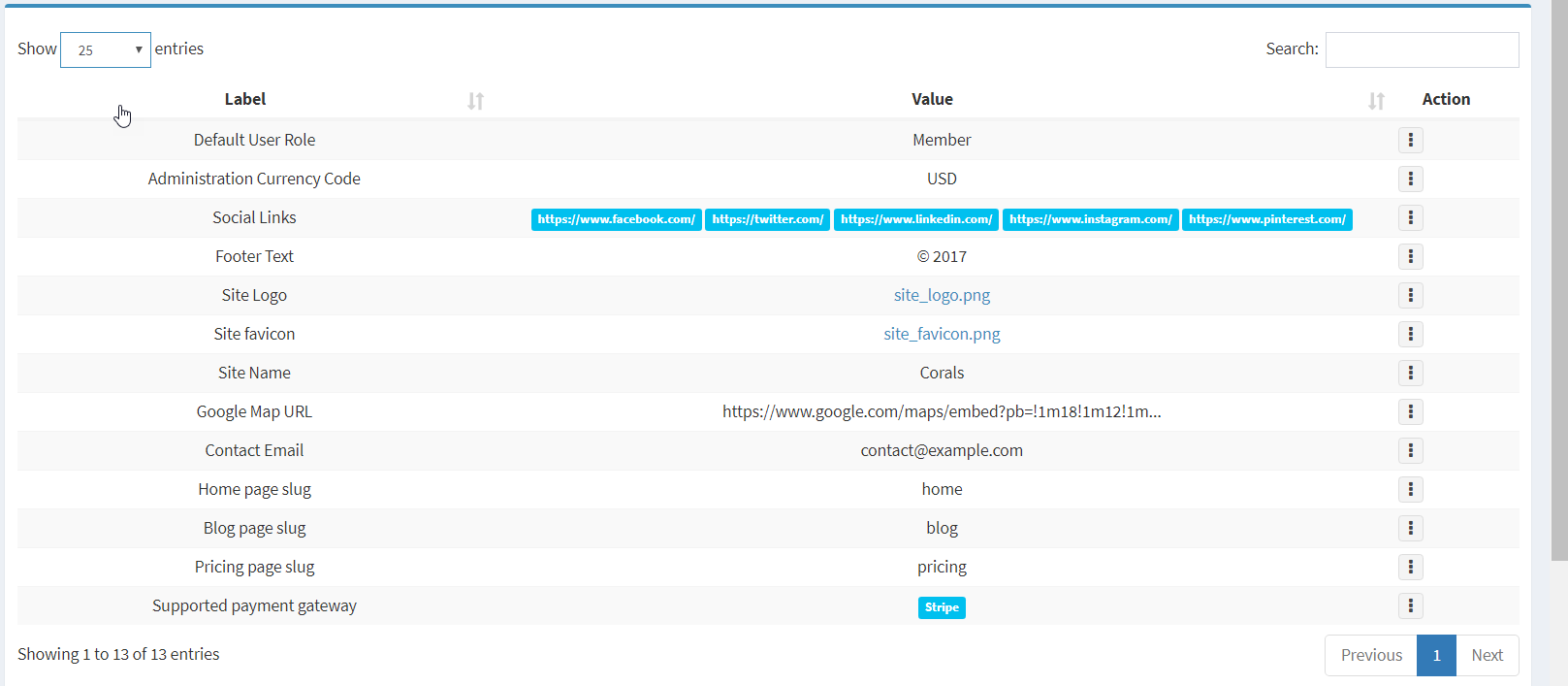Open action menu for Administration Currency Code
This screenshot has height=686, width=1568.
click(1410, 180)
